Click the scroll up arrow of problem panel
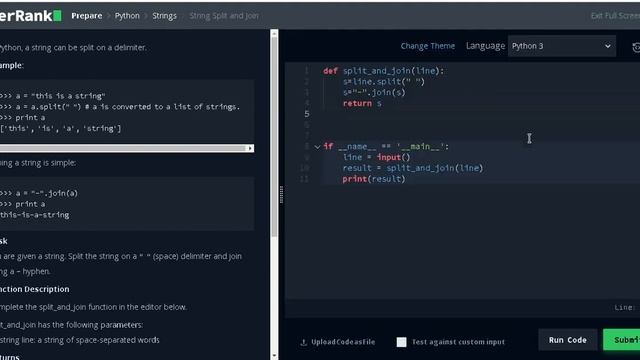640x360 pixels. pyautogui.click(x=274, y=33)
